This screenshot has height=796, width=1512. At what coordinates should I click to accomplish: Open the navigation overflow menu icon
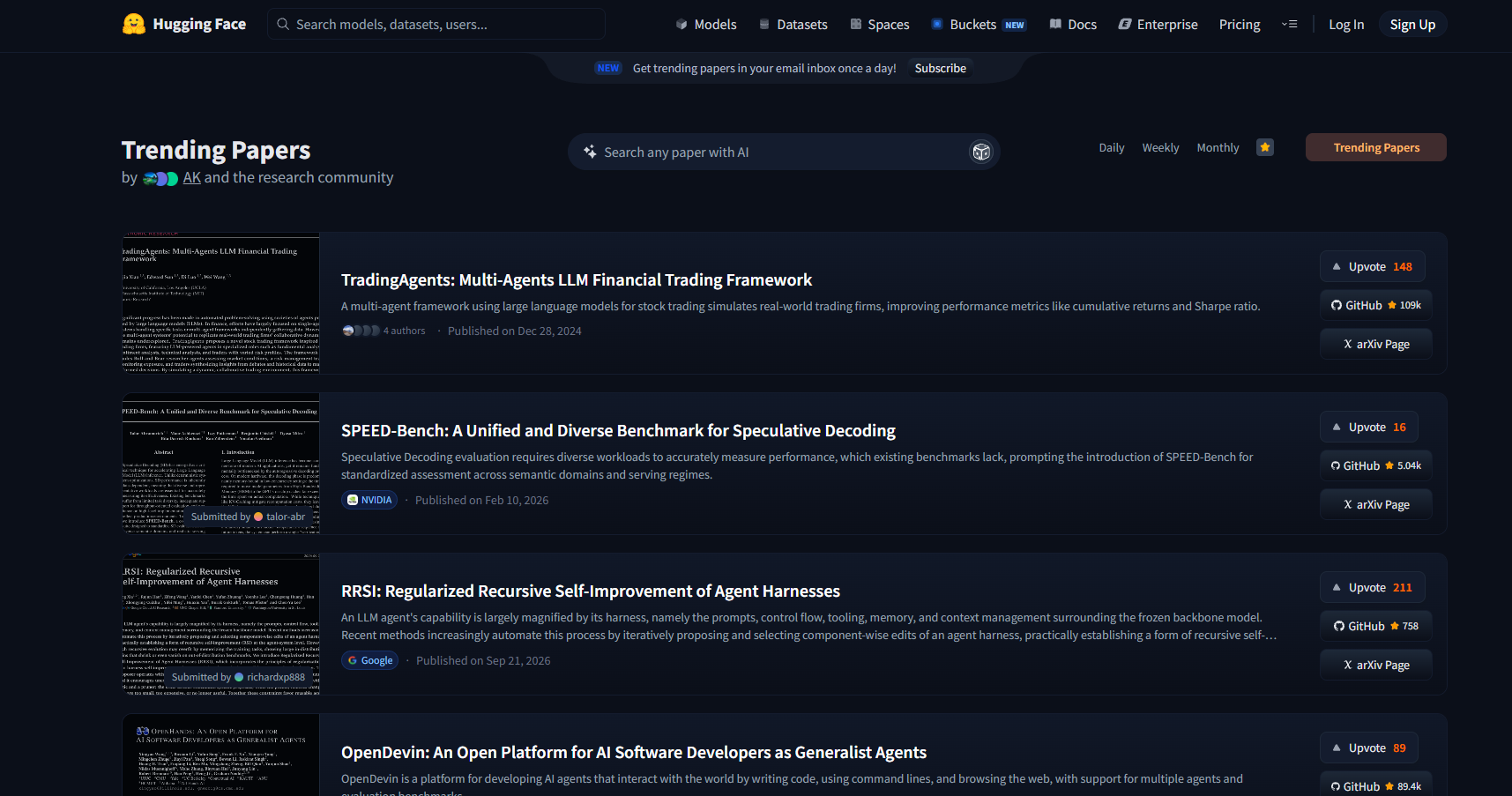(1289, 25)
